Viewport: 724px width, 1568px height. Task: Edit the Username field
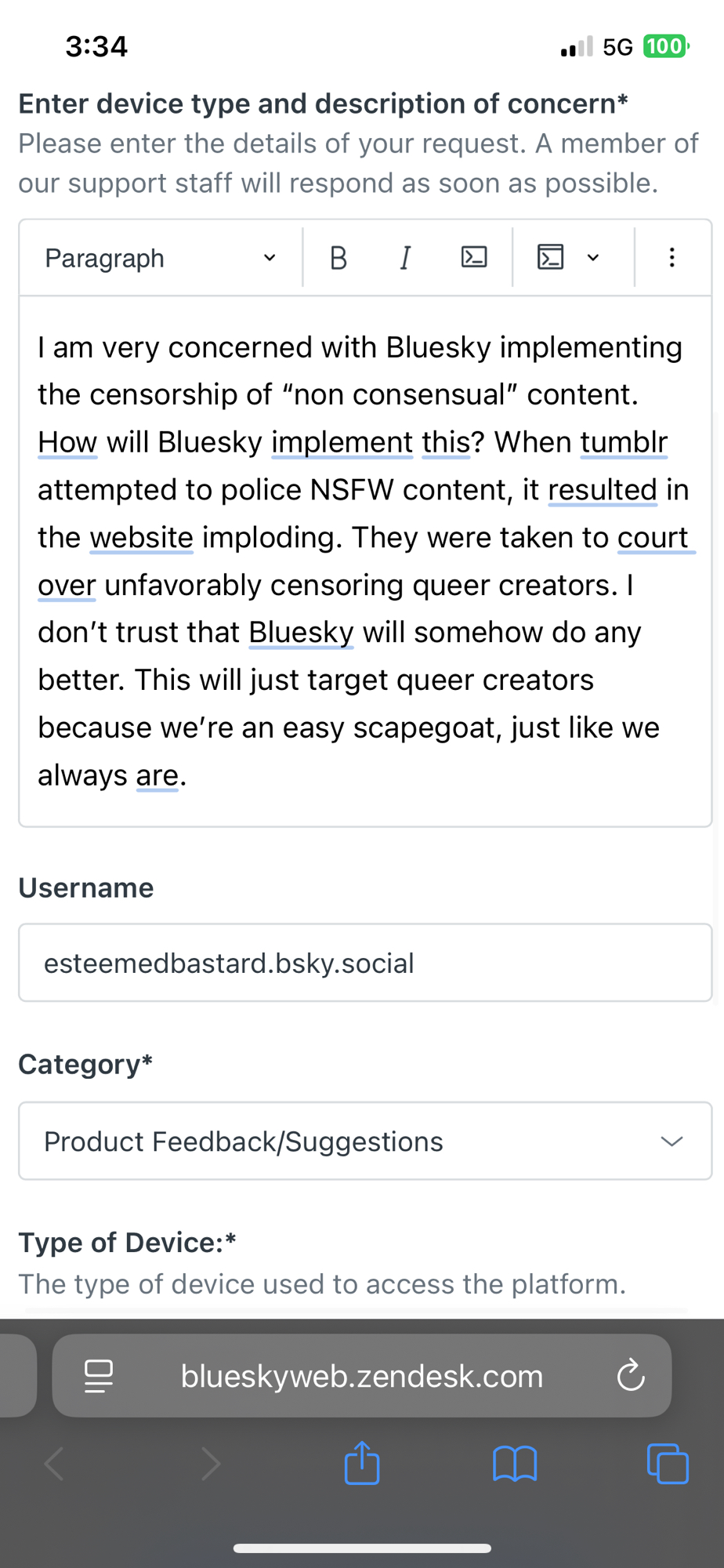[364, 963]
